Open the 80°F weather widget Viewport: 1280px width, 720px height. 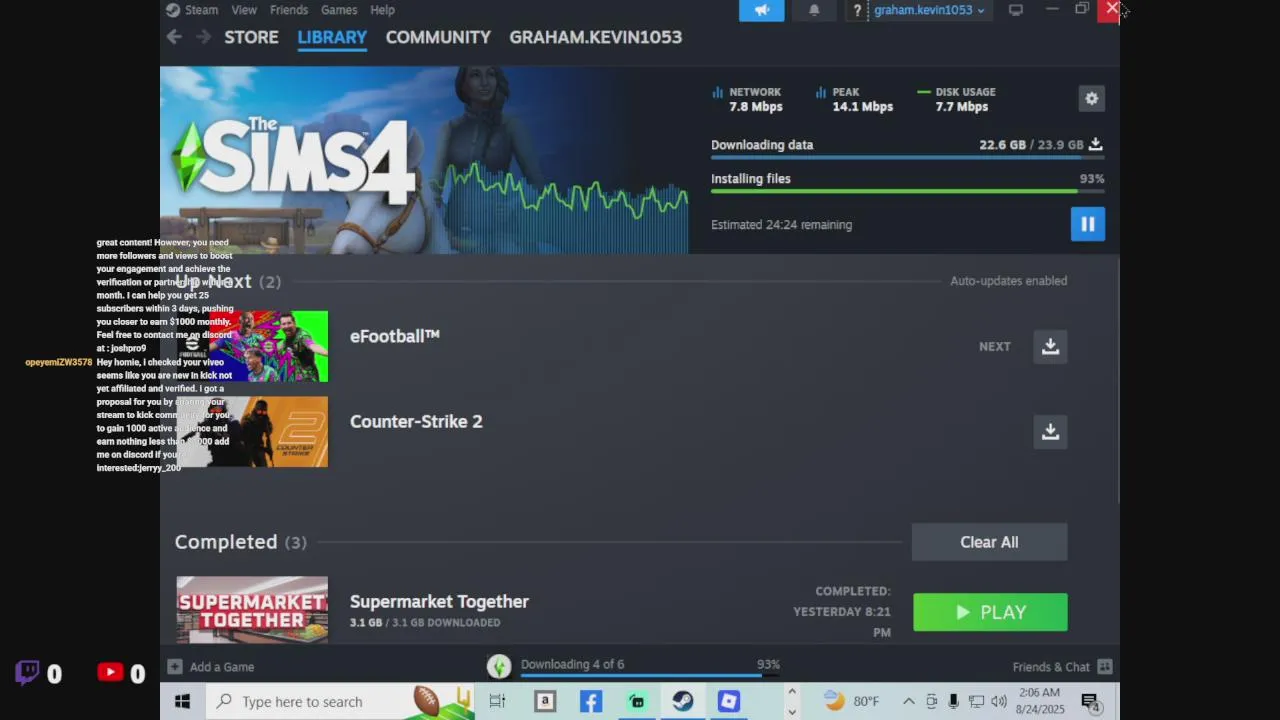click(852, 702)
